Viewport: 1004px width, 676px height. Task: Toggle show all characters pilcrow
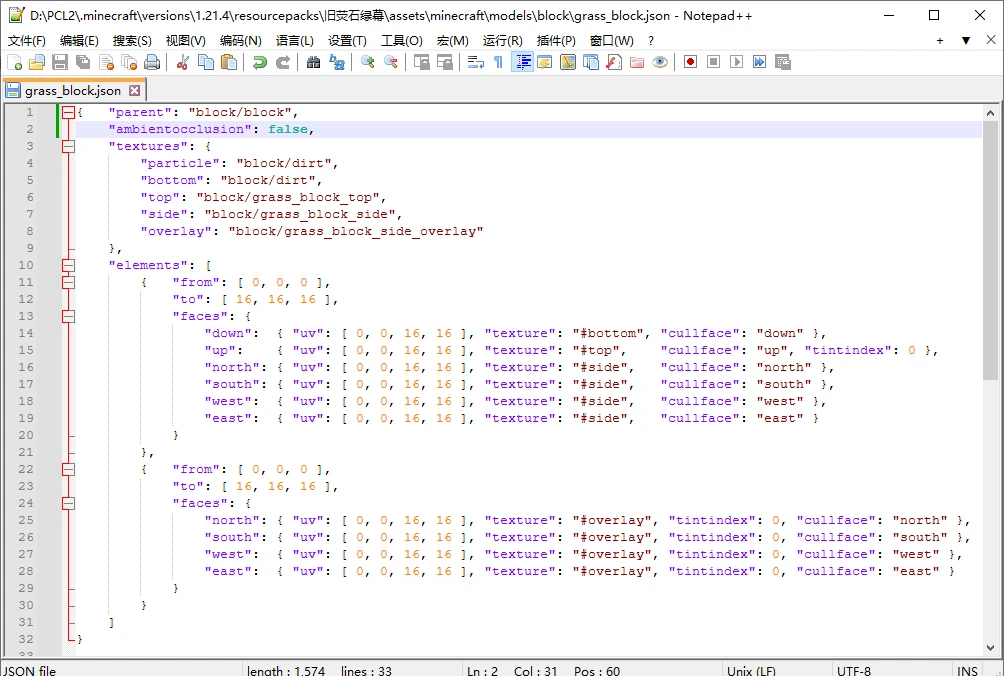[498, 62]
